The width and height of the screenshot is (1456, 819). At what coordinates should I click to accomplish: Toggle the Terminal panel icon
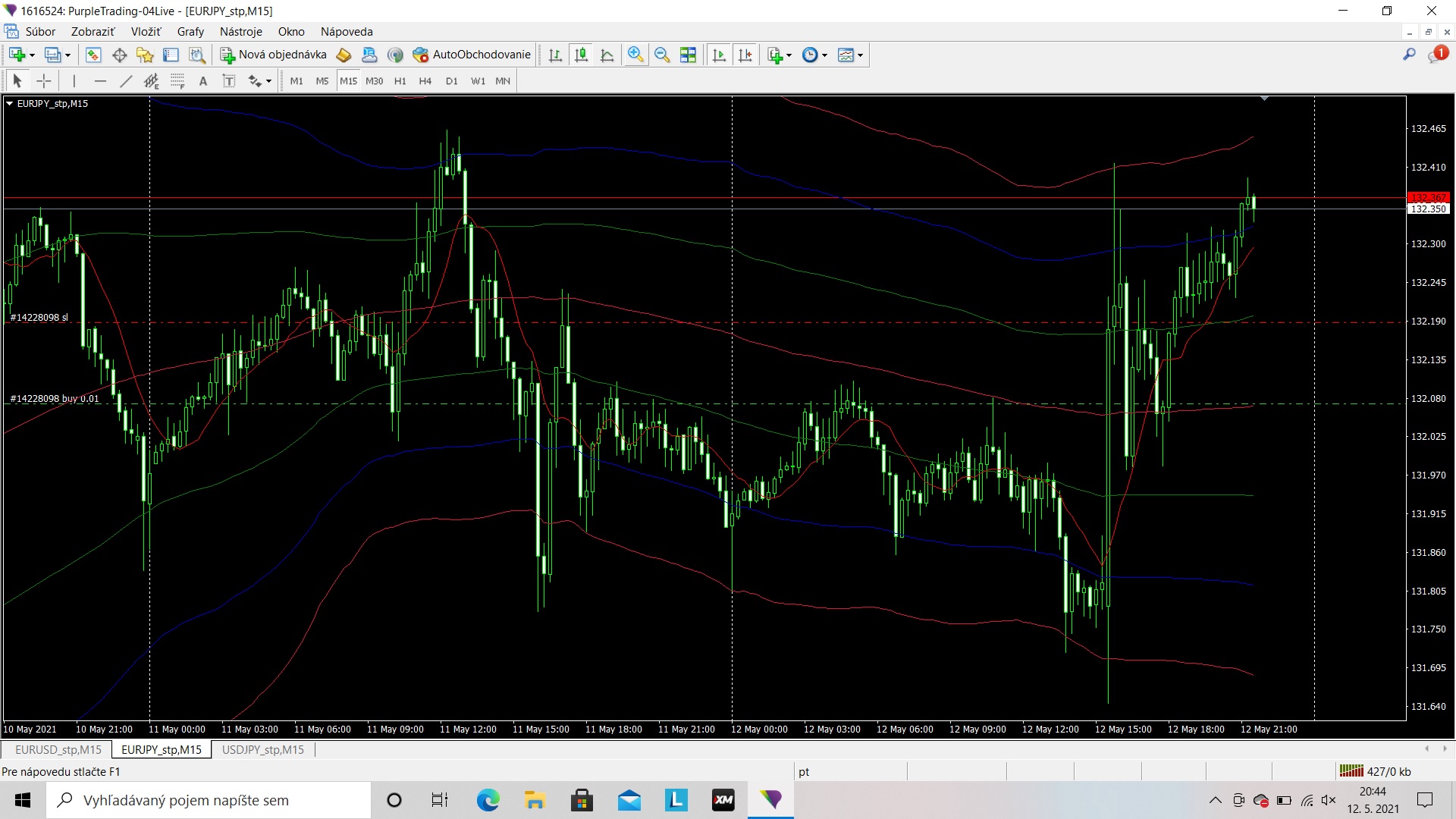click(171, 55)
